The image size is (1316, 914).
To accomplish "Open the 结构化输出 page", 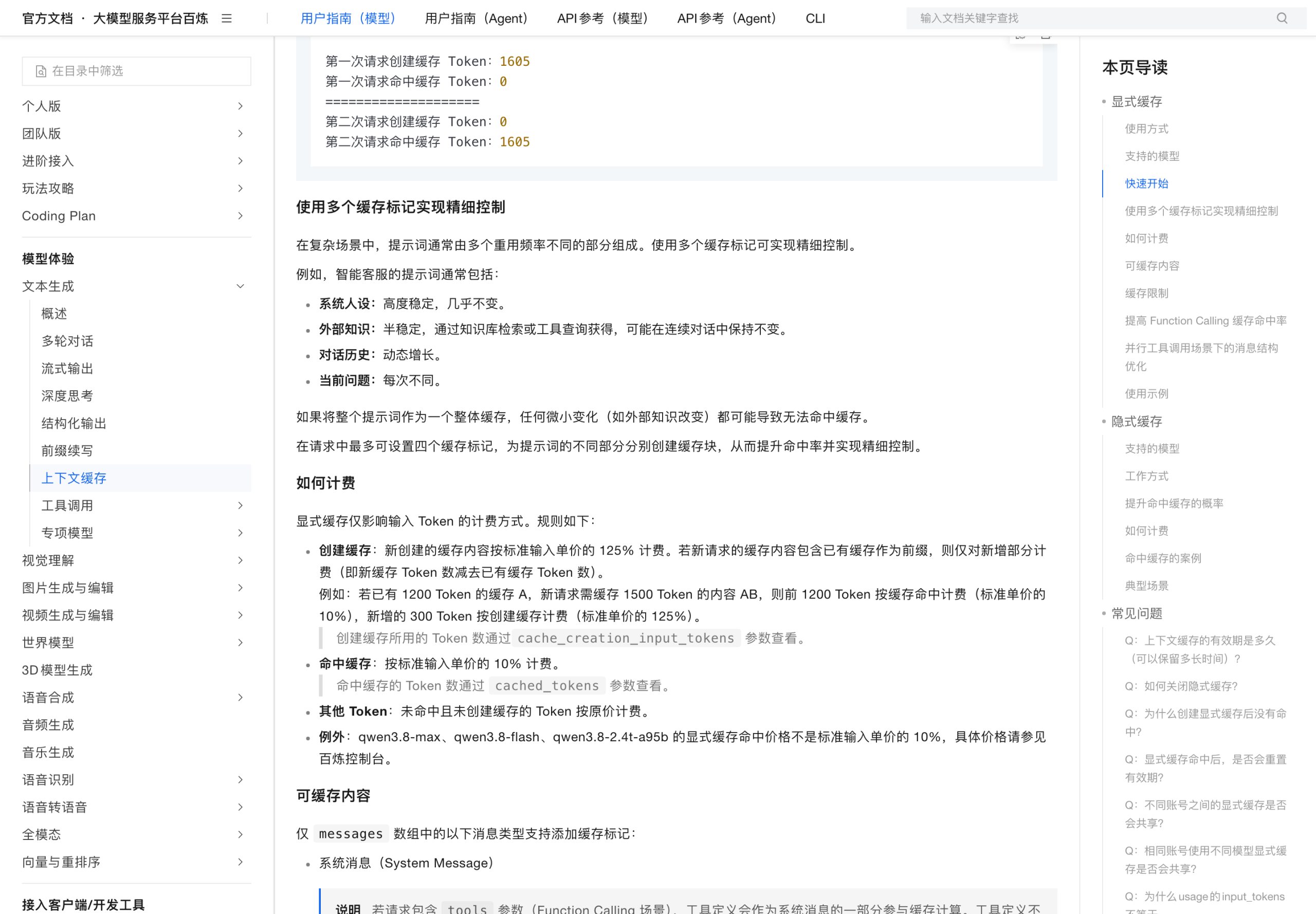I will click(74, 424).
